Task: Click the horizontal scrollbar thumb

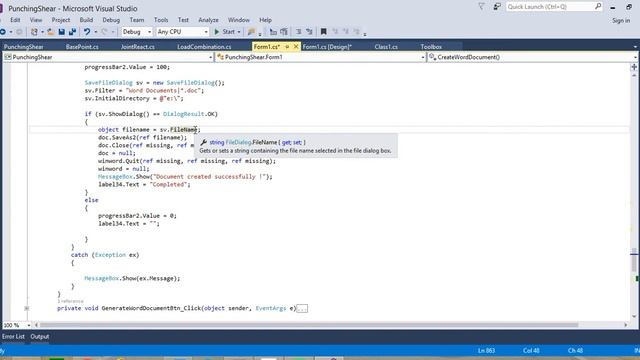Action: pyautogui.click(x=309, y=325)
